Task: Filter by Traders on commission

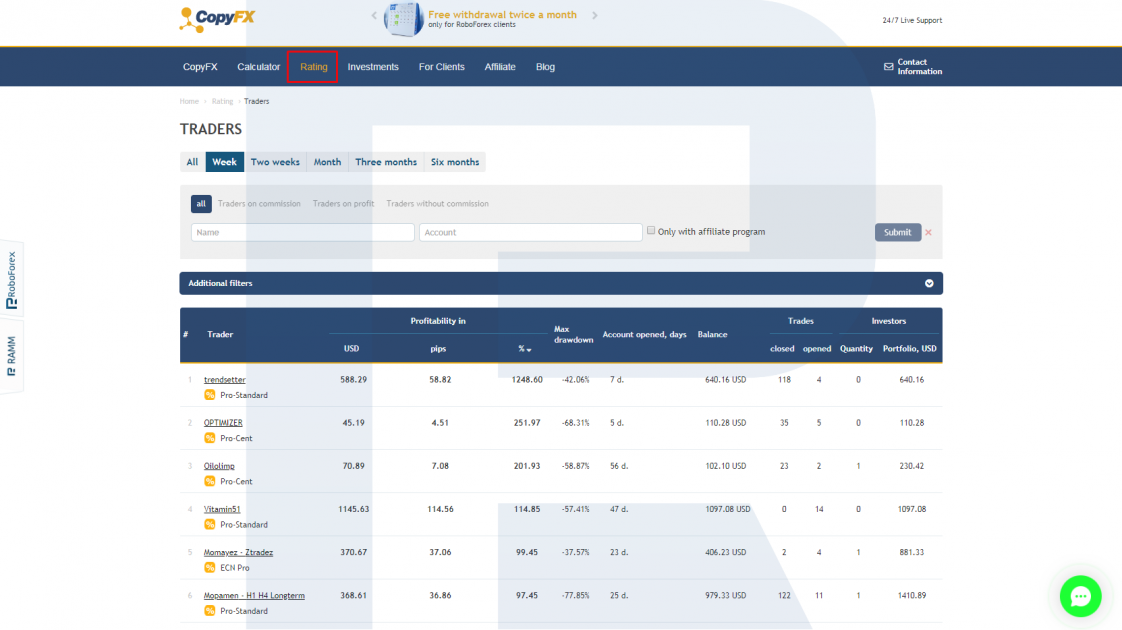Action: click(259, 204)
